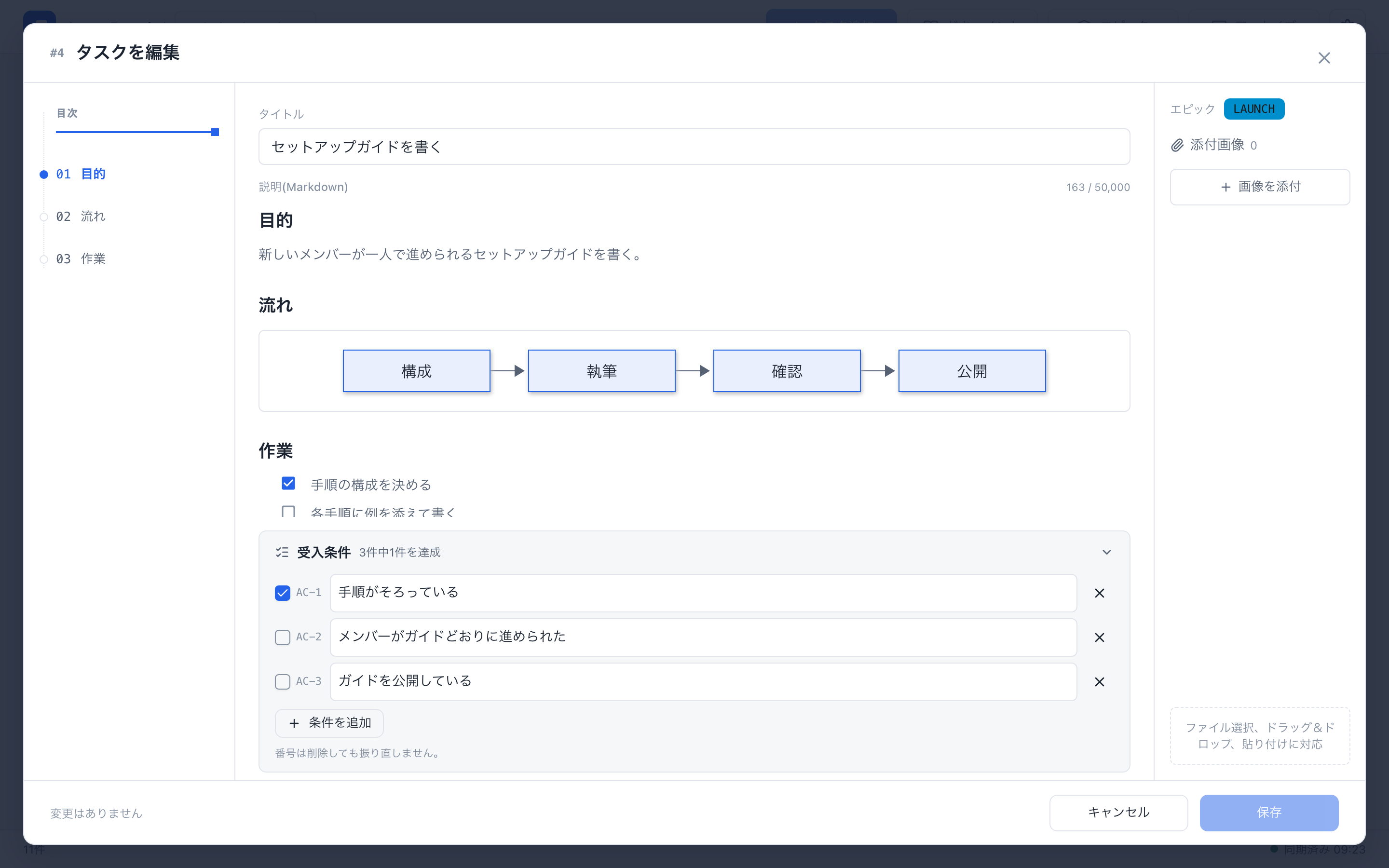Viewport: 1389px width, 868px height.
Task: Remove the AC-3 condition with its X icon
Action: (1099, 681)
